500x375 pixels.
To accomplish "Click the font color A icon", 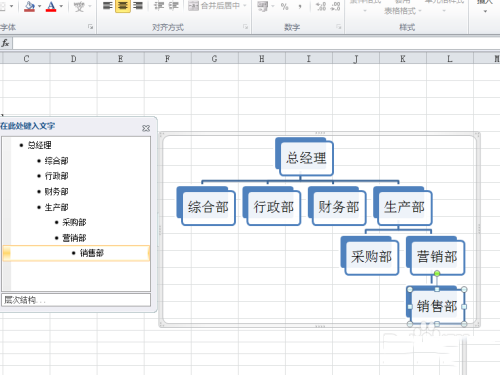I will (x=51, y=6).
